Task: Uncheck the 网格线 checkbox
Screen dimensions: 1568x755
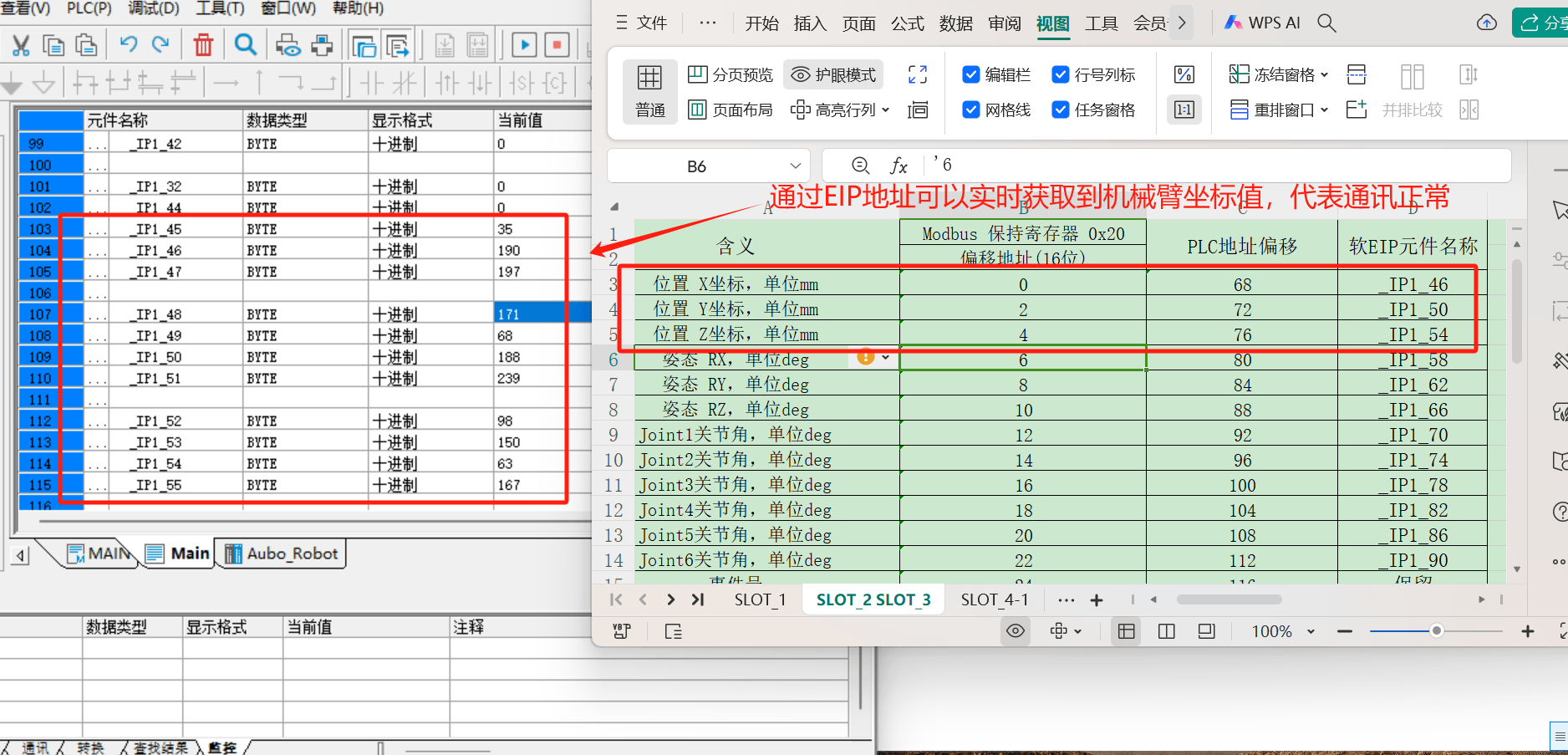Action: (x=970, y=110)
